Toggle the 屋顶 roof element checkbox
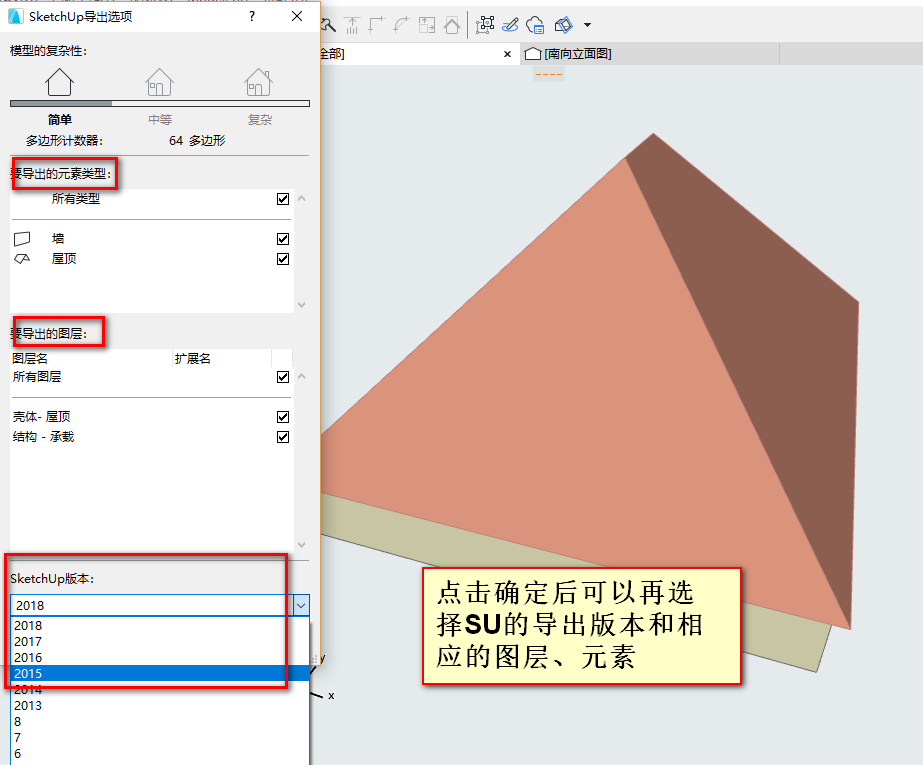 [x=283, y=259]
